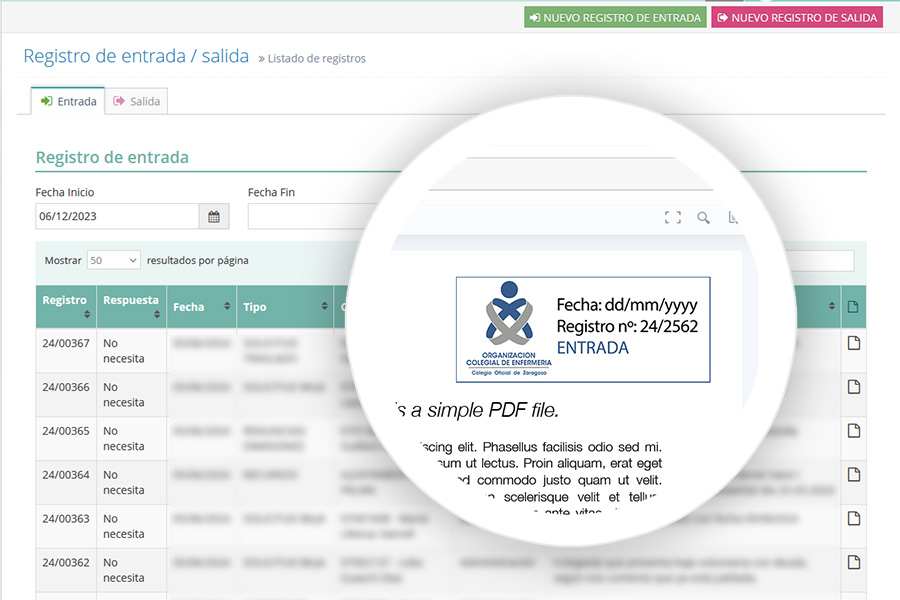Click the Fecha column header label
The image size is (900, 600).
click(x=189, y=307)
